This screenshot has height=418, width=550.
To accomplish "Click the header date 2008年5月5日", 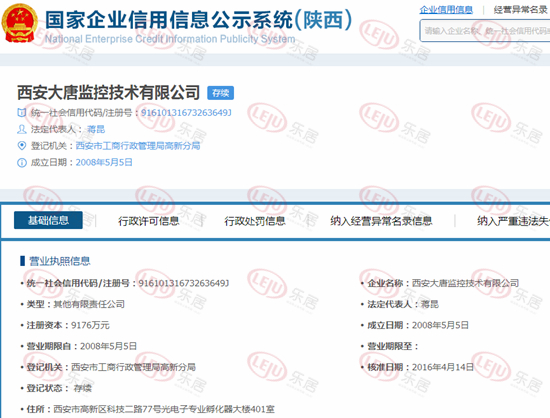I will point(104,162).
